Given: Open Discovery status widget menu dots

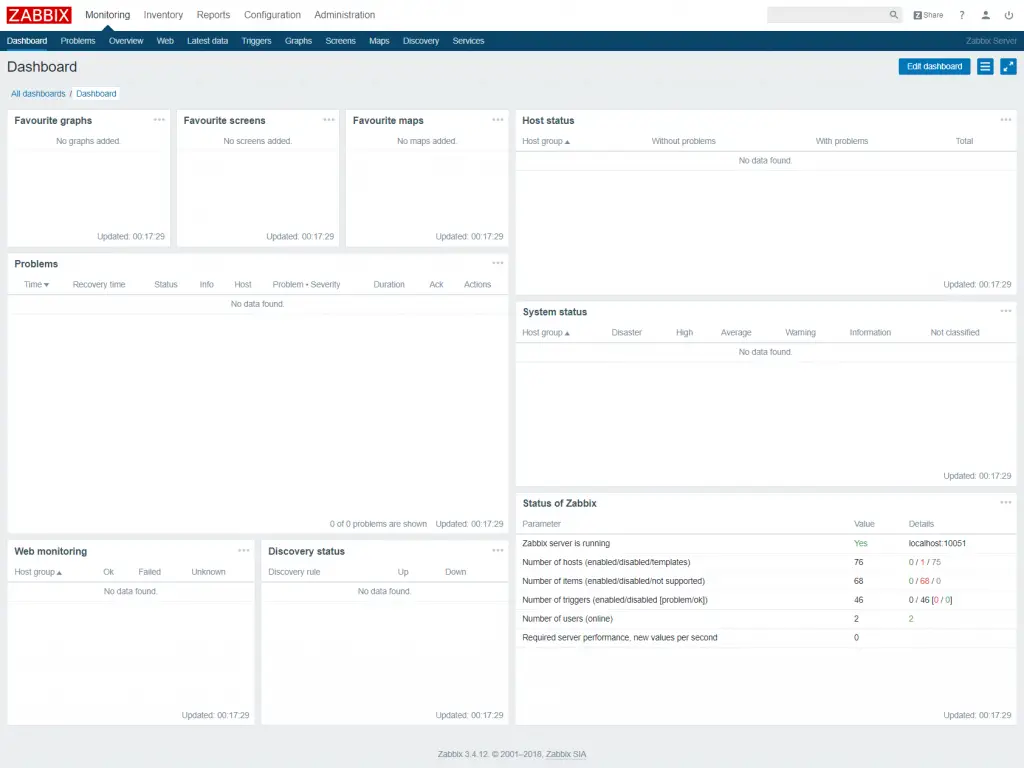Looking at the screenshot, I should (x=498, y=550).
